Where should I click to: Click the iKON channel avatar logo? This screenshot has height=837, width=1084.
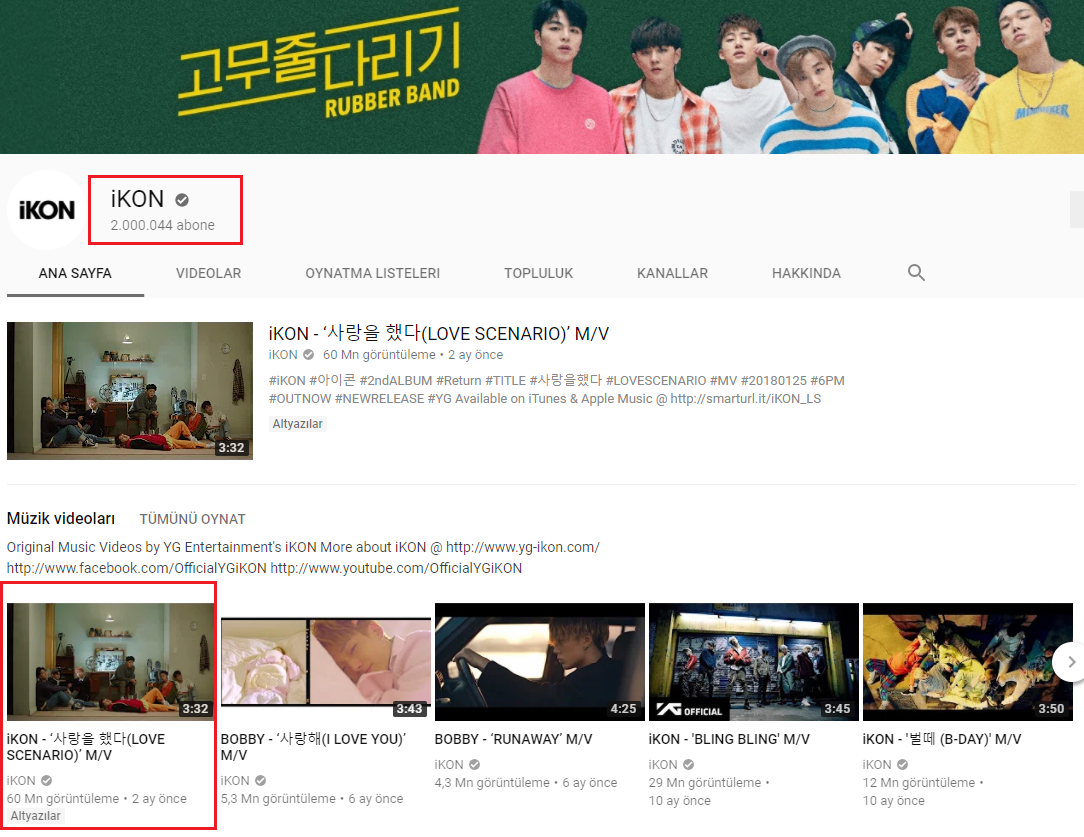click(x=47, y=210)
